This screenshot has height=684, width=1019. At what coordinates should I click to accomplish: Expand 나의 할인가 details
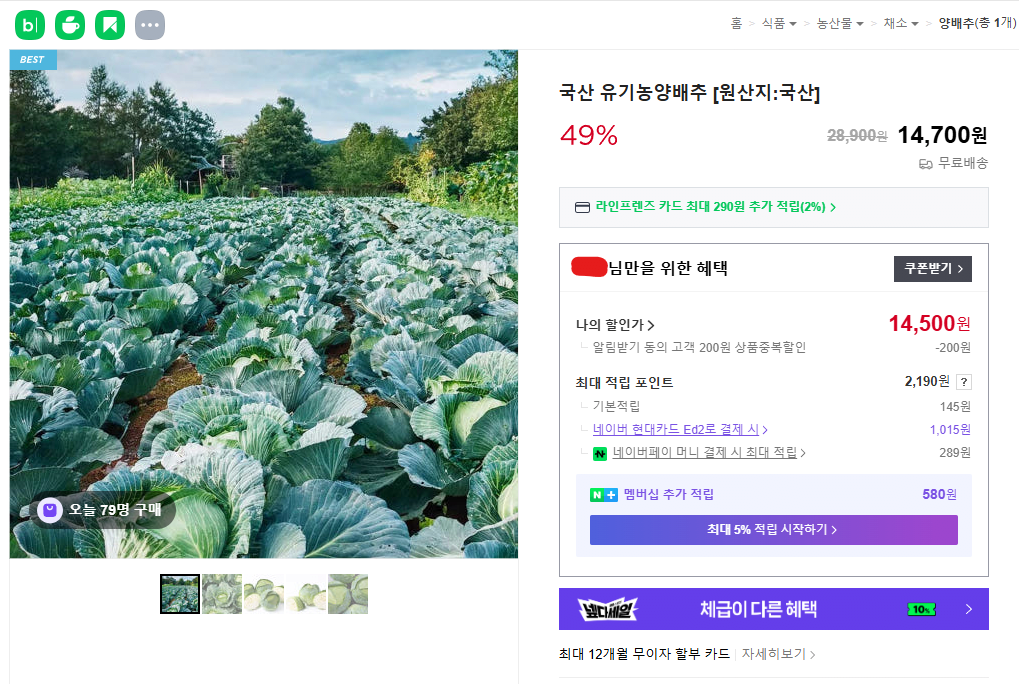coord(615,325)
